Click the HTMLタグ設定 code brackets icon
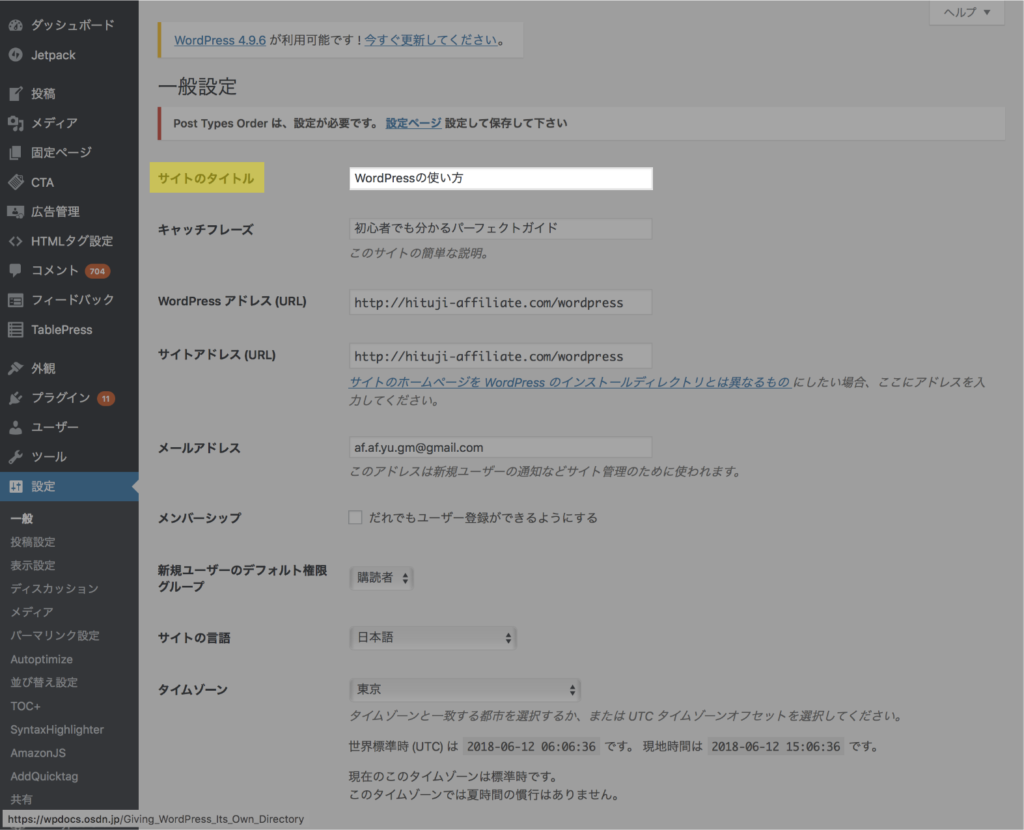This screenshot has width=1024, height=830. point(16,241)
